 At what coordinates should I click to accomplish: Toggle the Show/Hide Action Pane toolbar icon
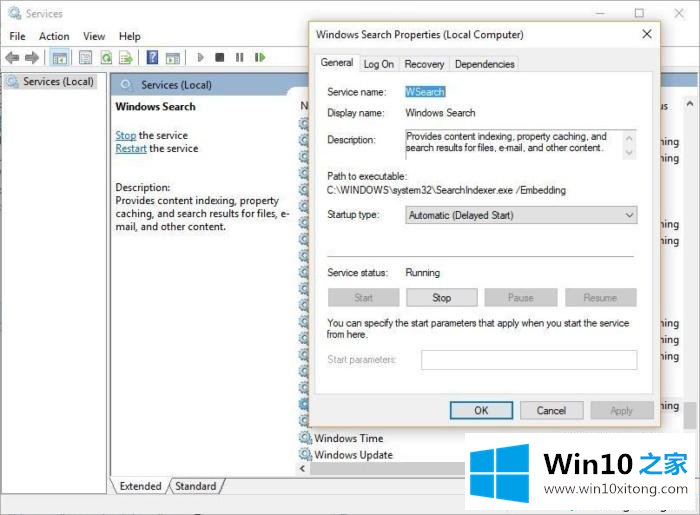(x=173, y=58)
